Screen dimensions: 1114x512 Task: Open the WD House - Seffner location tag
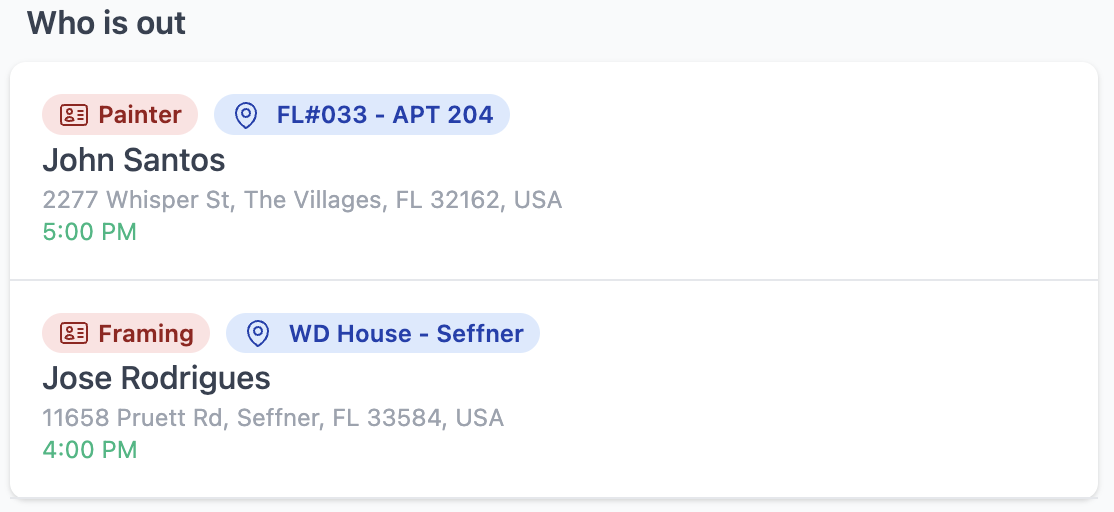tap(383, 333)
